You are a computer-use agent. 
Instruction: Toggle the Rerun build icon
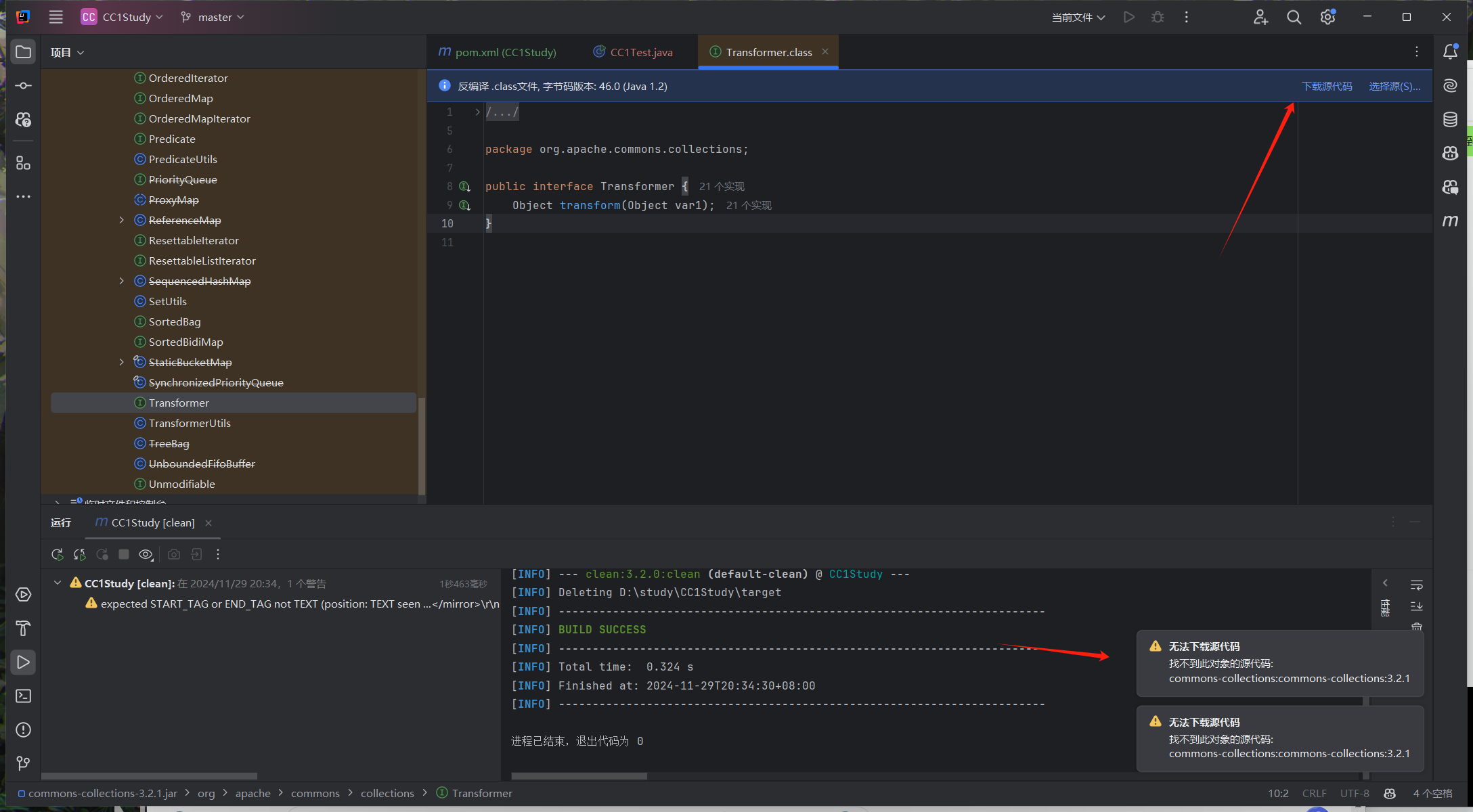(x=57, y=554)
